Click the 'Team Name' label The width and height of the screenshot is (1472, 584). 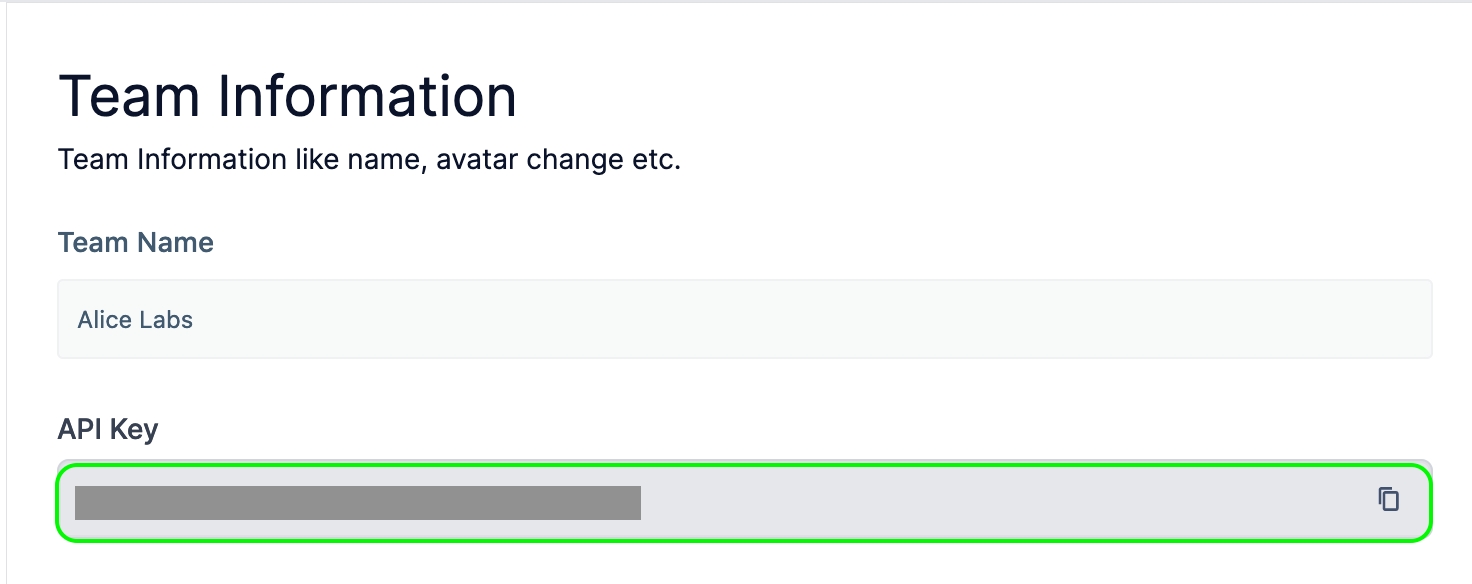click(136, 243)
